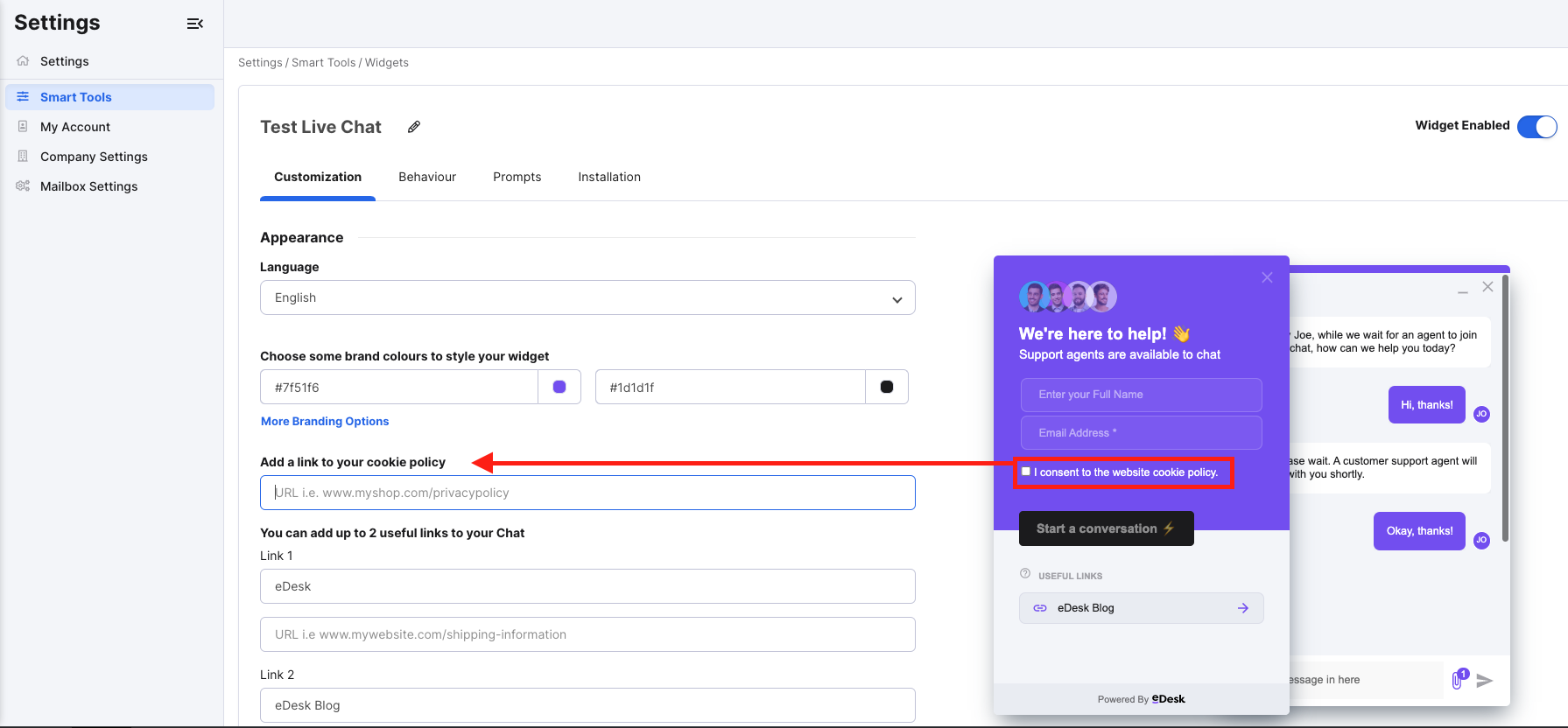Click the Hi, thanks! chat bubble
The image size is (1568, 728).
click(1427, 405)
